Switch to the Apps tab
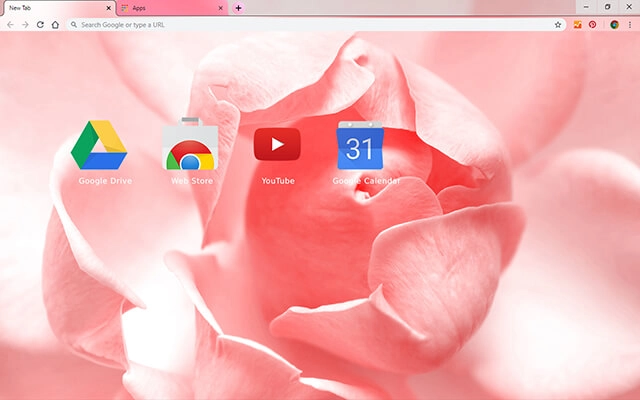The width and height of the screenshot is (640, 400). pyautogui.click(x=172, y=8)
